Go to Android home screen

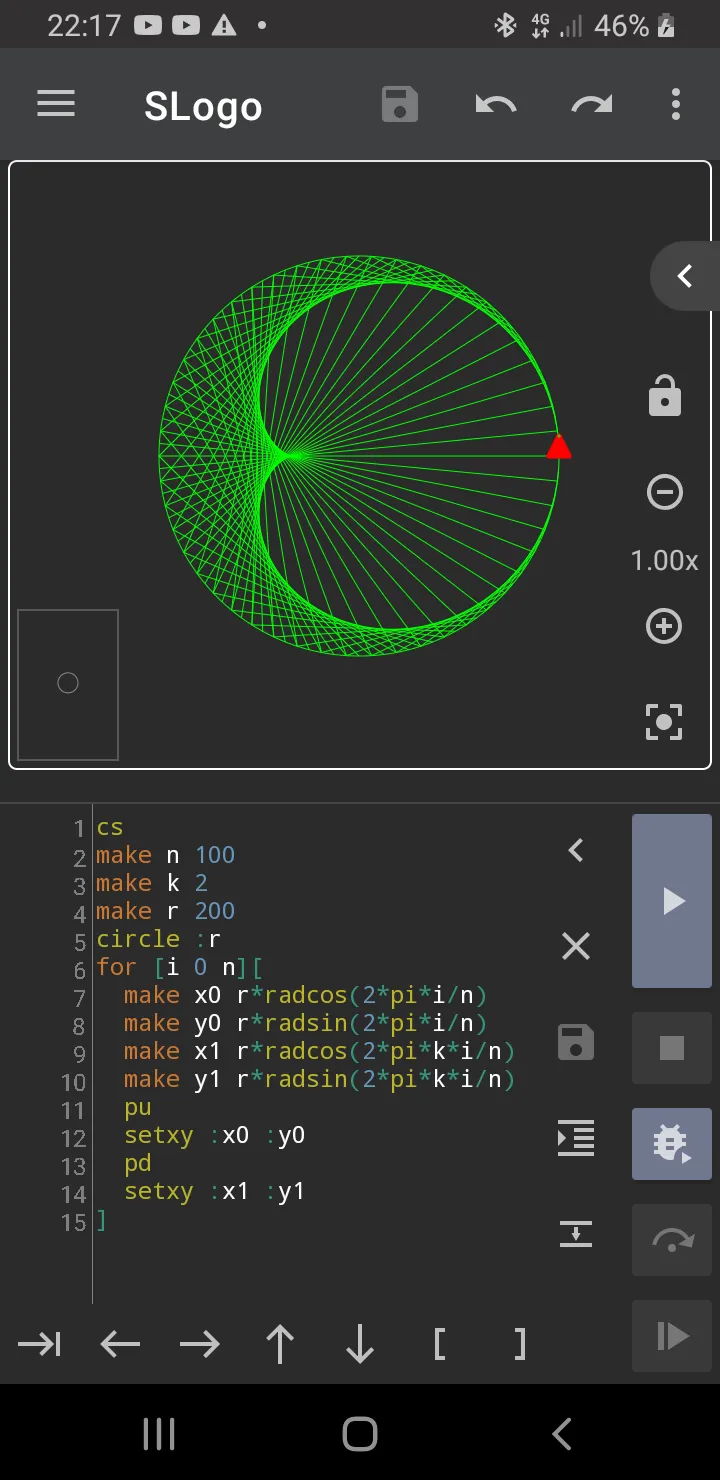pyautogui.click(x=360, y=1434)
